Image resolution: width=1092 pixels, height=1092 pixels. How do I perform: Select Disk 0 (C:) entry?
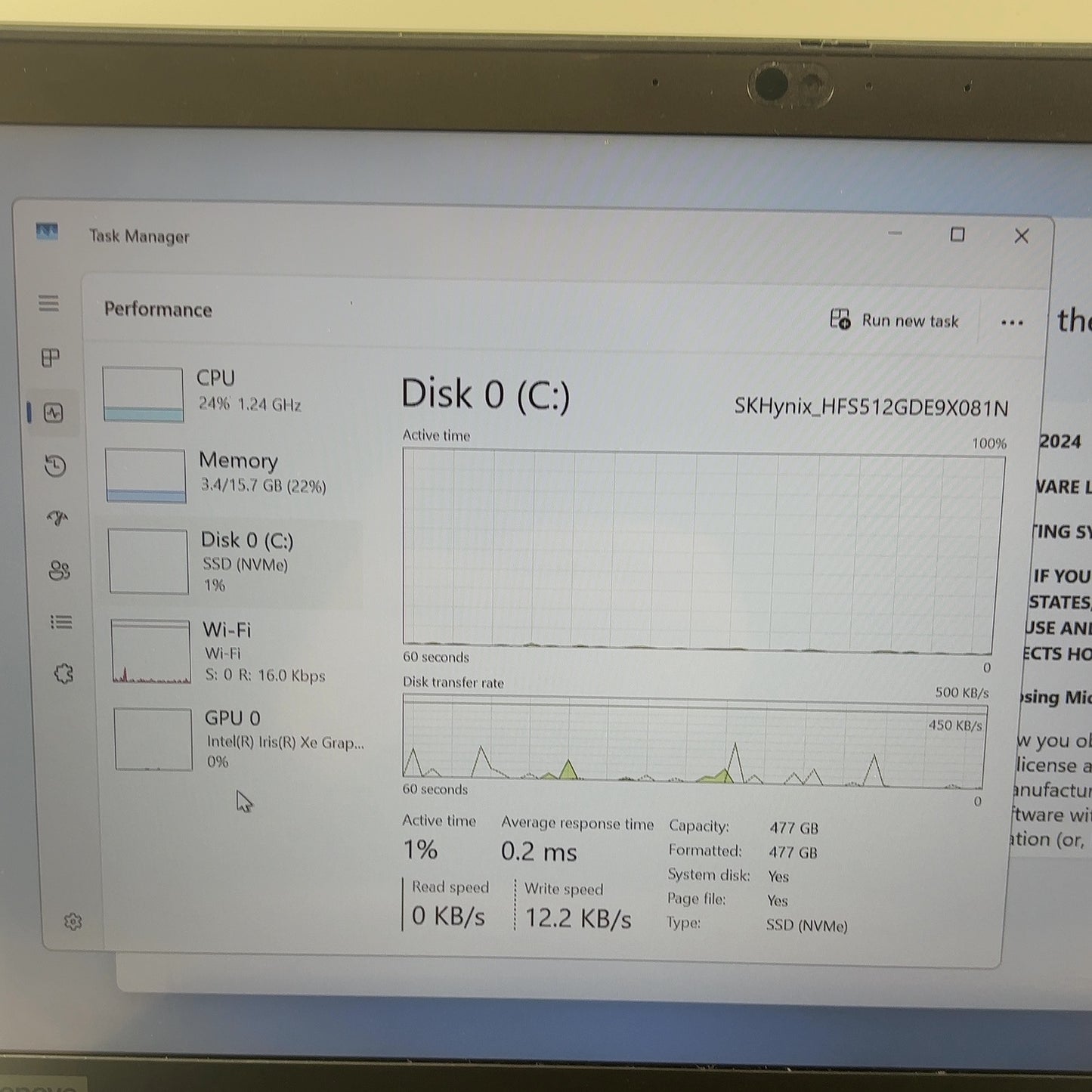pos(231,561)
